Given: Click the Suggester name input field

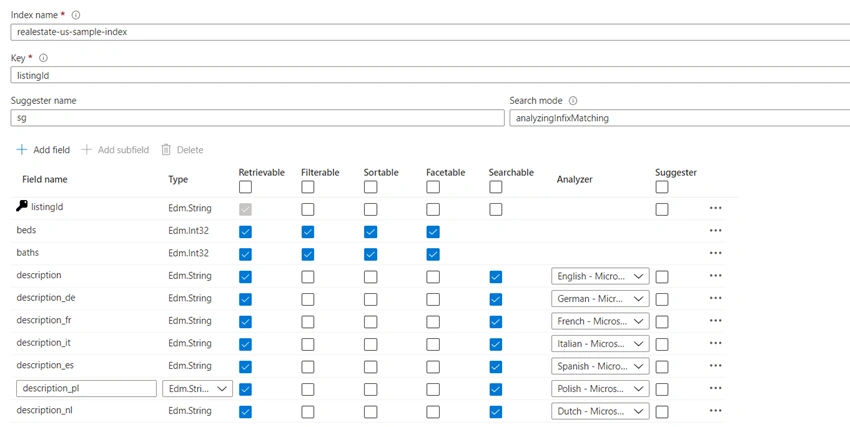Looking at the screenshot, I should (257, 118).
